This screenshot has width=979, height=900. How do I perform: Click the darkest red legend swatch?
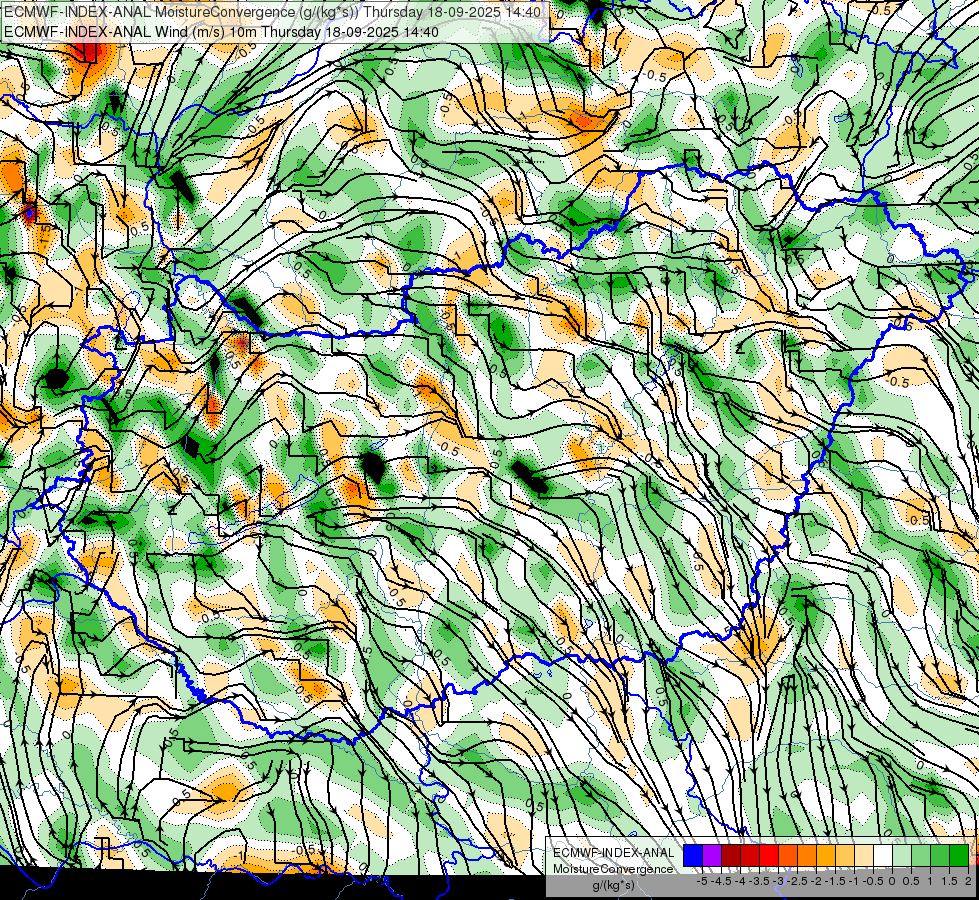click(x=731, y=855)
